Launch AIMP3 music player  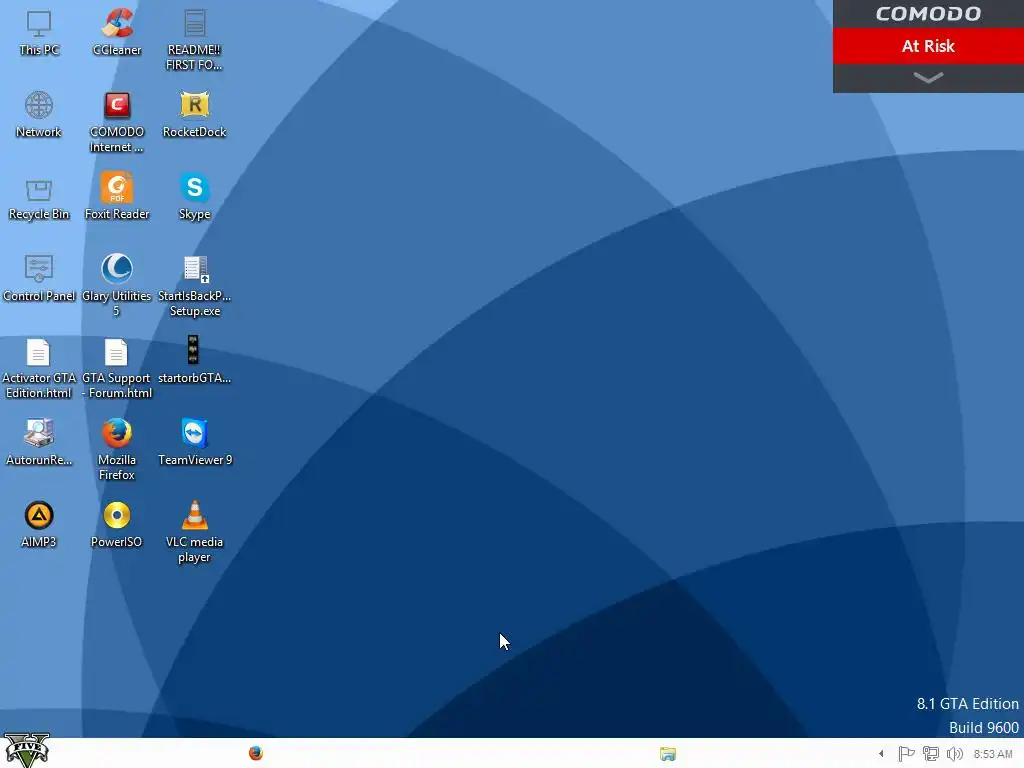[x=39, y=524]
